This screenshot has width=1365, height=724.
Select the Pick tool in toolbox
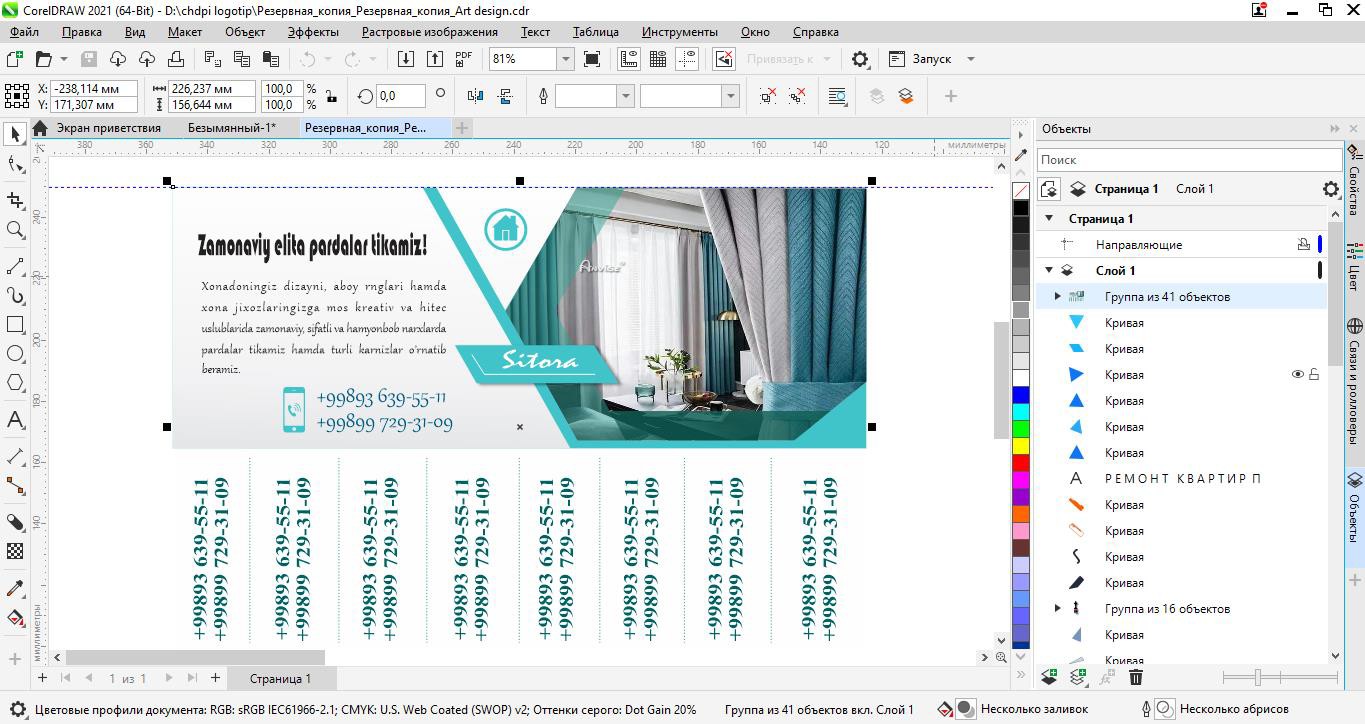coord(15,135)
